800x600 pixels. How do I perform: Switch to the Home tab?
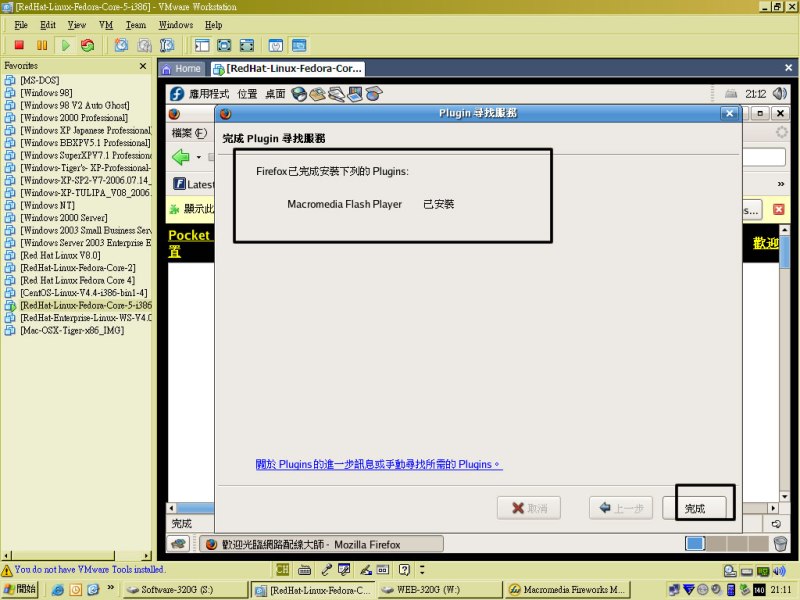pyautogui.click(x=182, y=68)
